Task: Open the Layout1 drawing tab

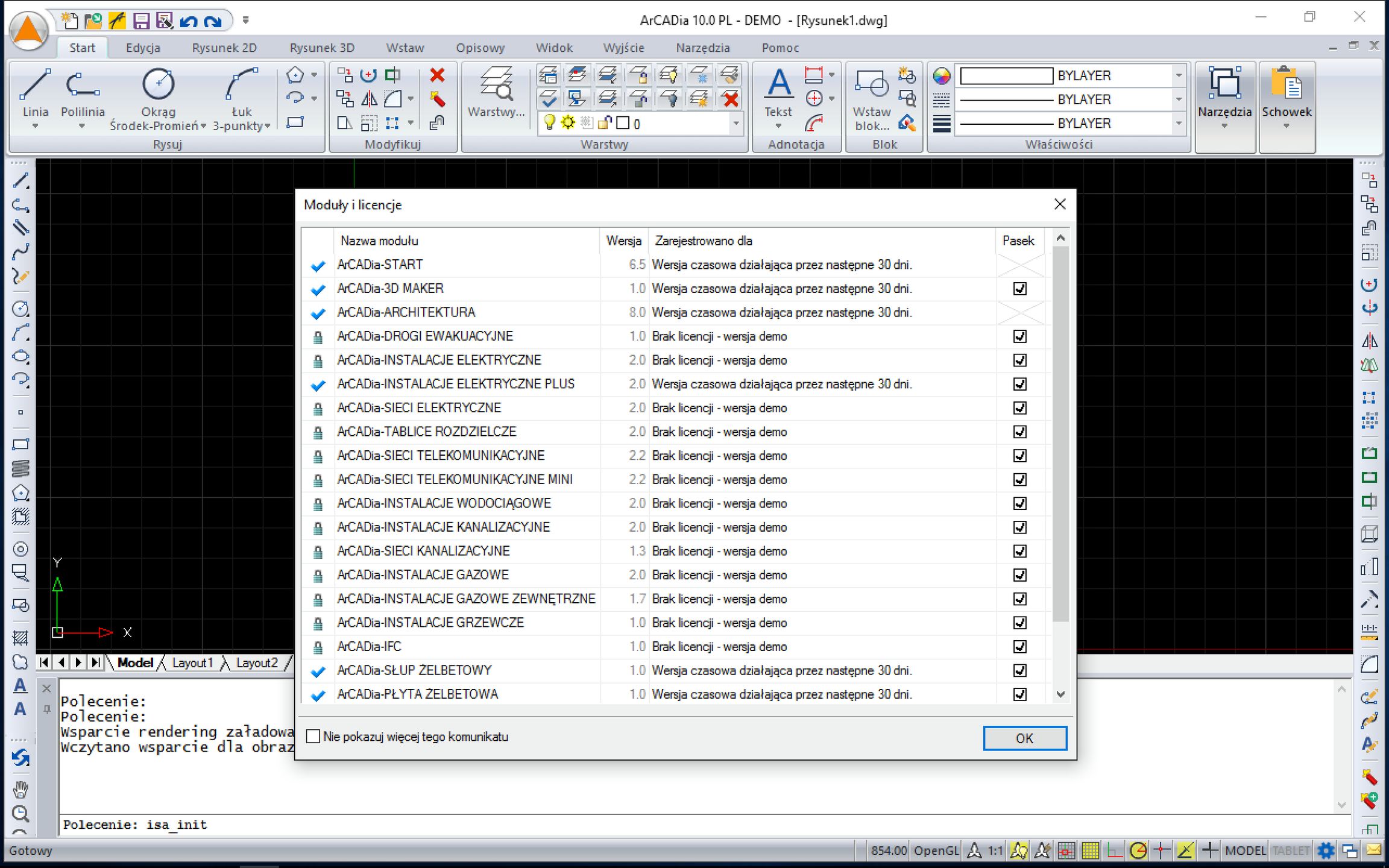Action: coord(192,663)
